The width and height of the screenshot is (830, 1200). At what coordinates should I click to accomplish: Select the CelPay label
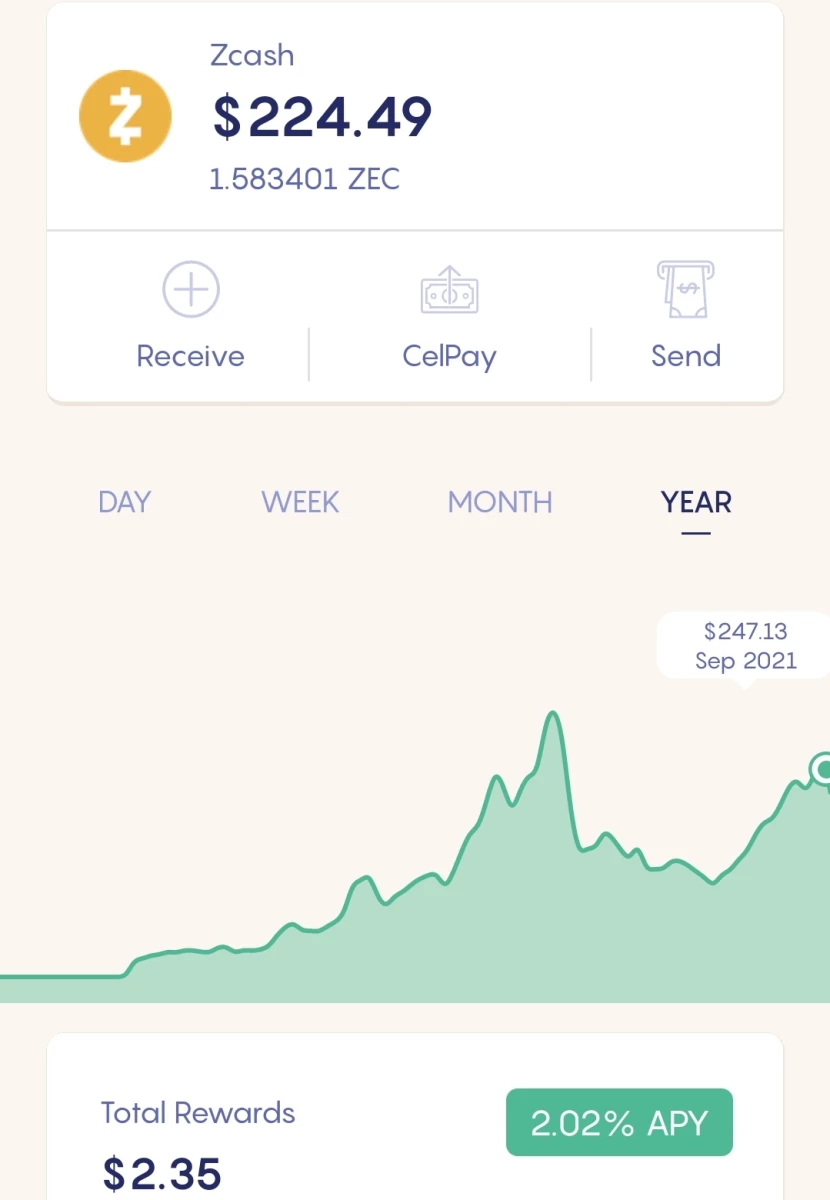[x=449, y=357]
